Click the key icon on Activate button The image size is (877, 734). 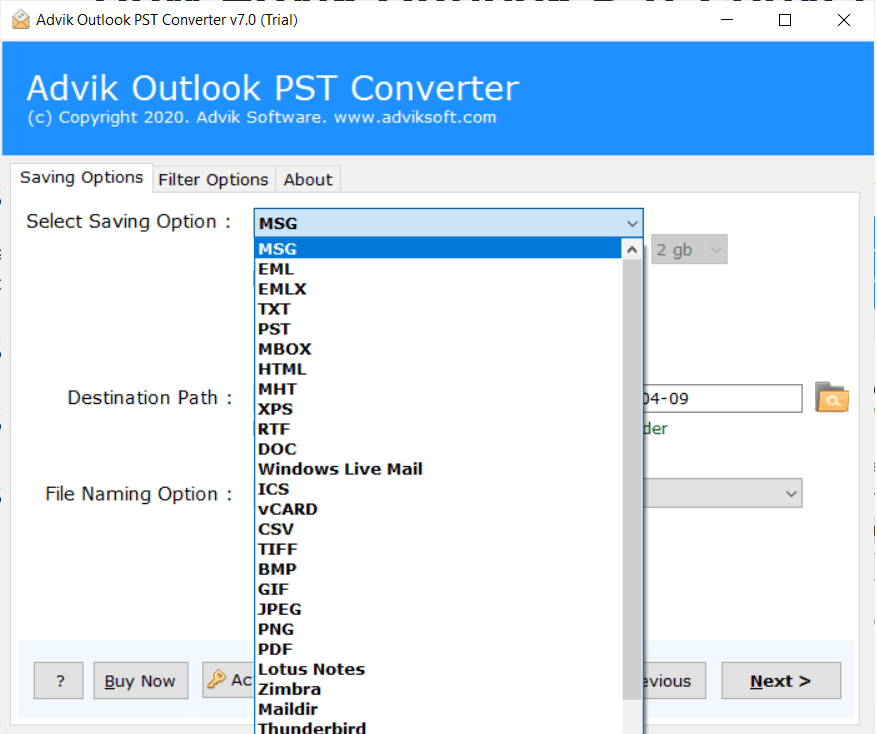(216, 679)
